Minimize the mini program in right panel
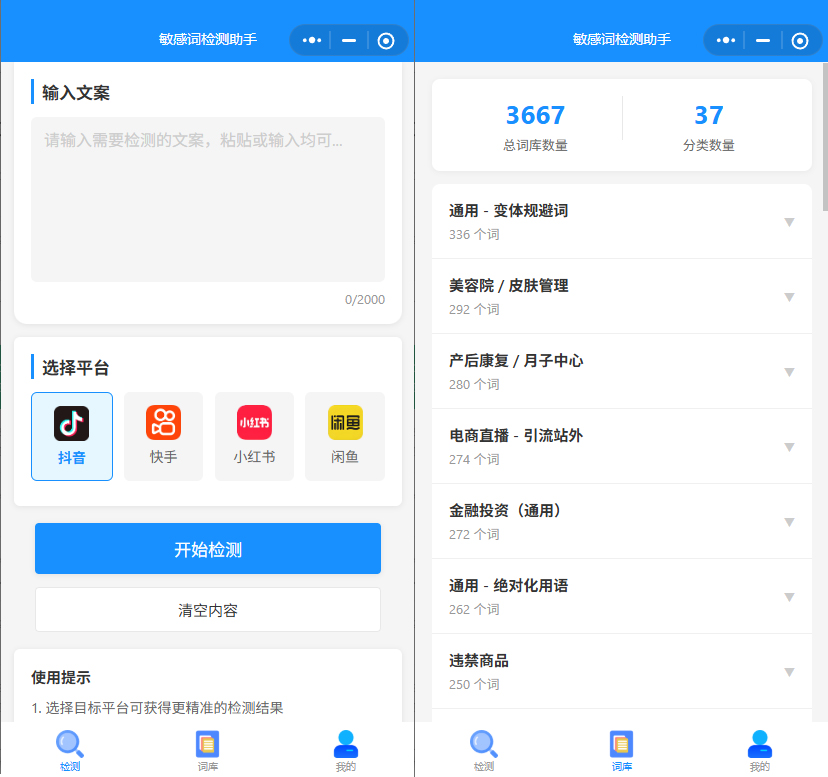Viewport: 828px width, 777px height. [x=763, y=40]
